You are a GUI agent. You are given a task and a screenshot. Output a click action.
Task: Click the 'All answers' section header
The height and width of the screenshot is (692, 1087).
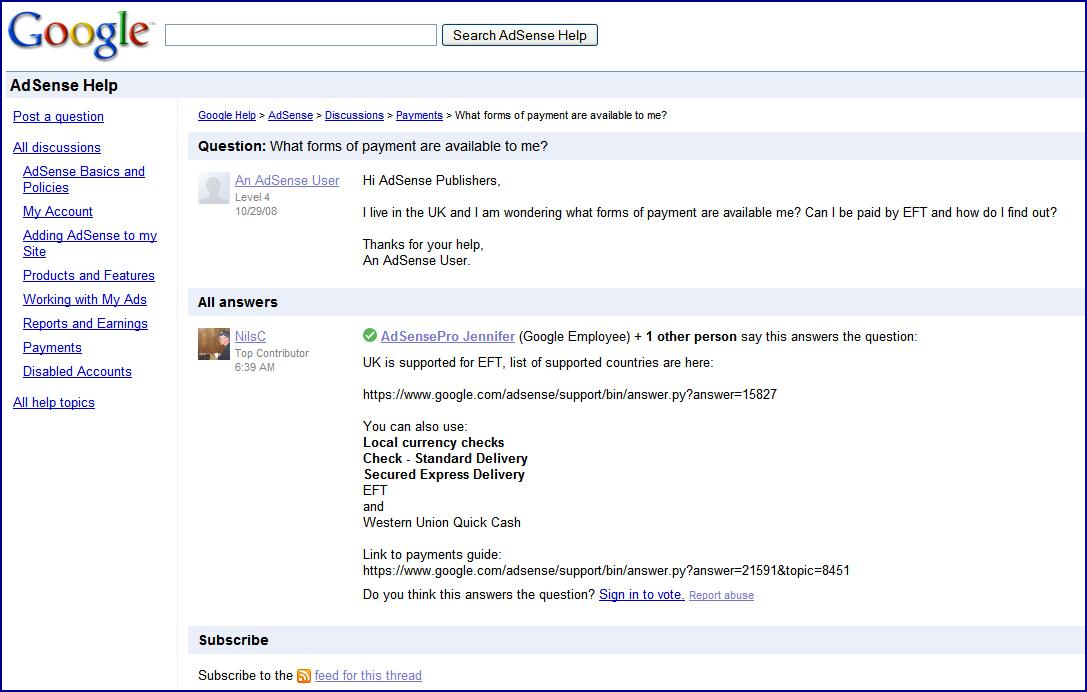238,302
